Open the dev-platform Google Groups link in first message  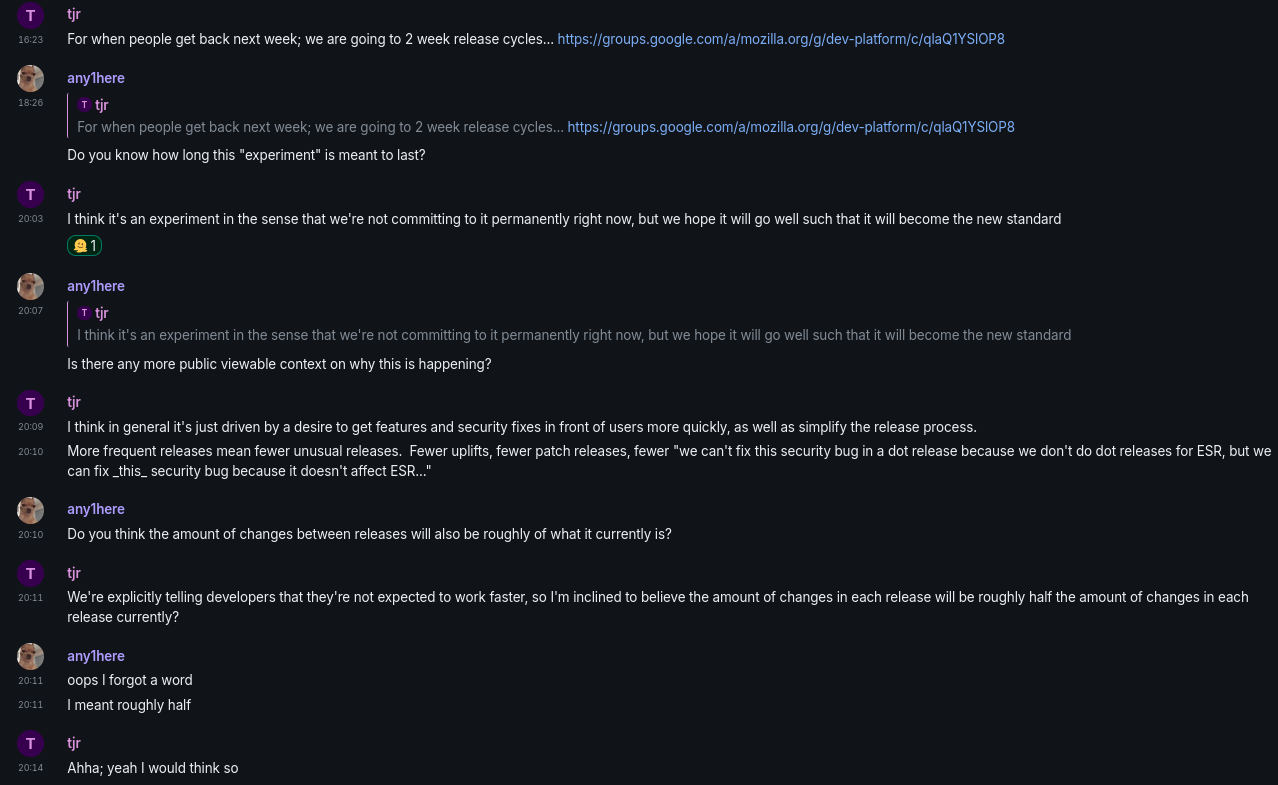tap(781, 39)
